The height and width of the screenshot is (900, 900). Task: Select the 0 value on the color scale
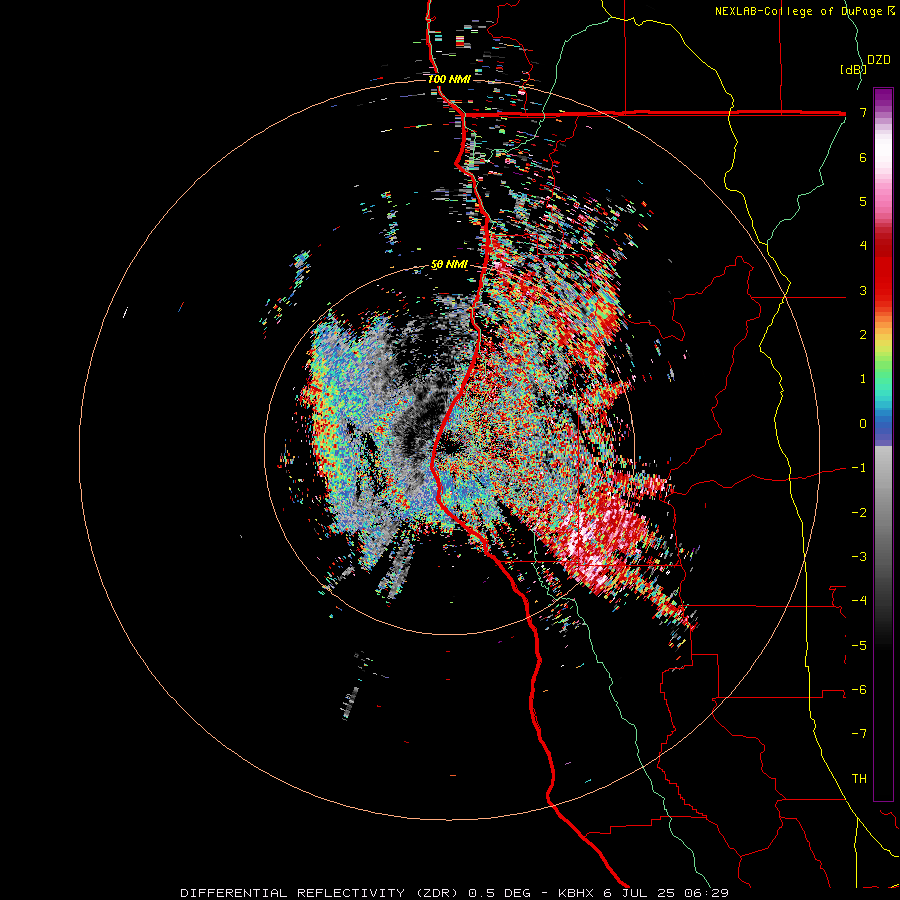tap(863, 424)
